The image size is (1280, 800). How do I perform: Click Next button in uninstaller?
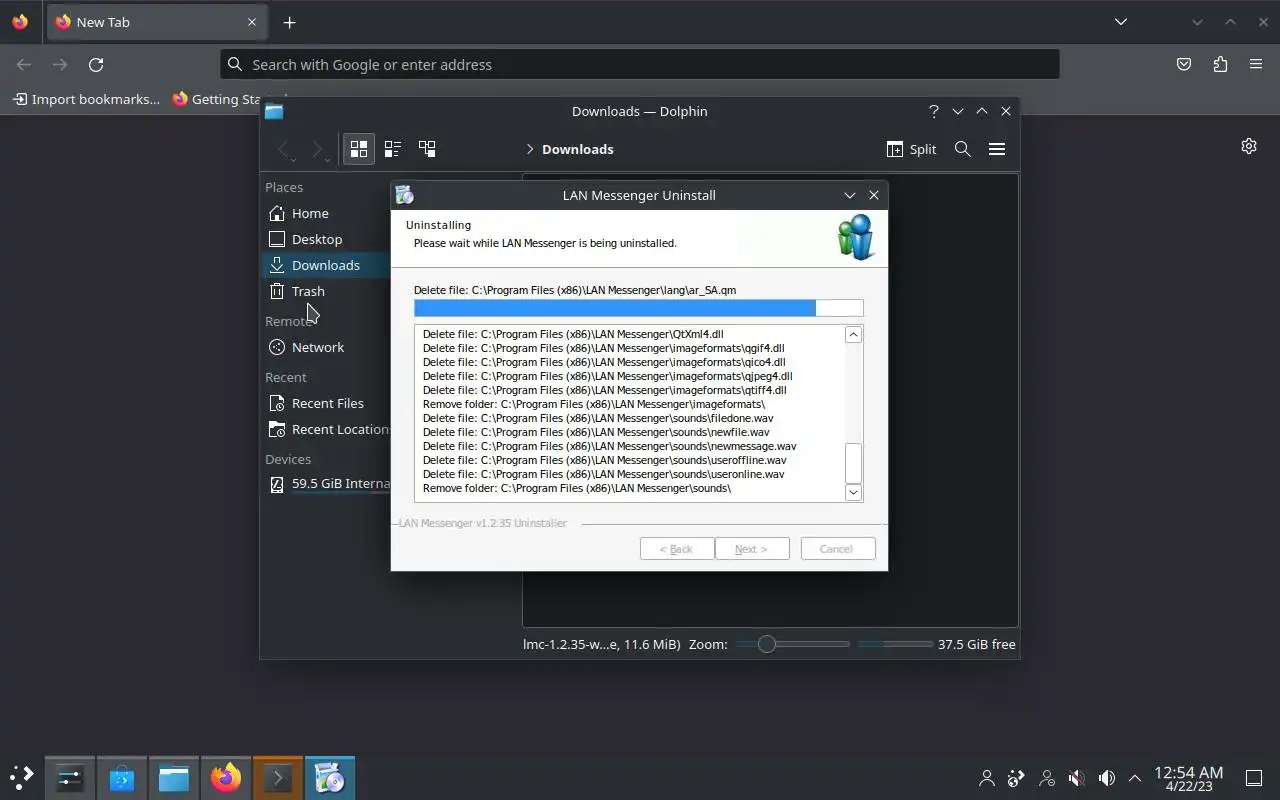pyautogui.click(x=752, y=549)
